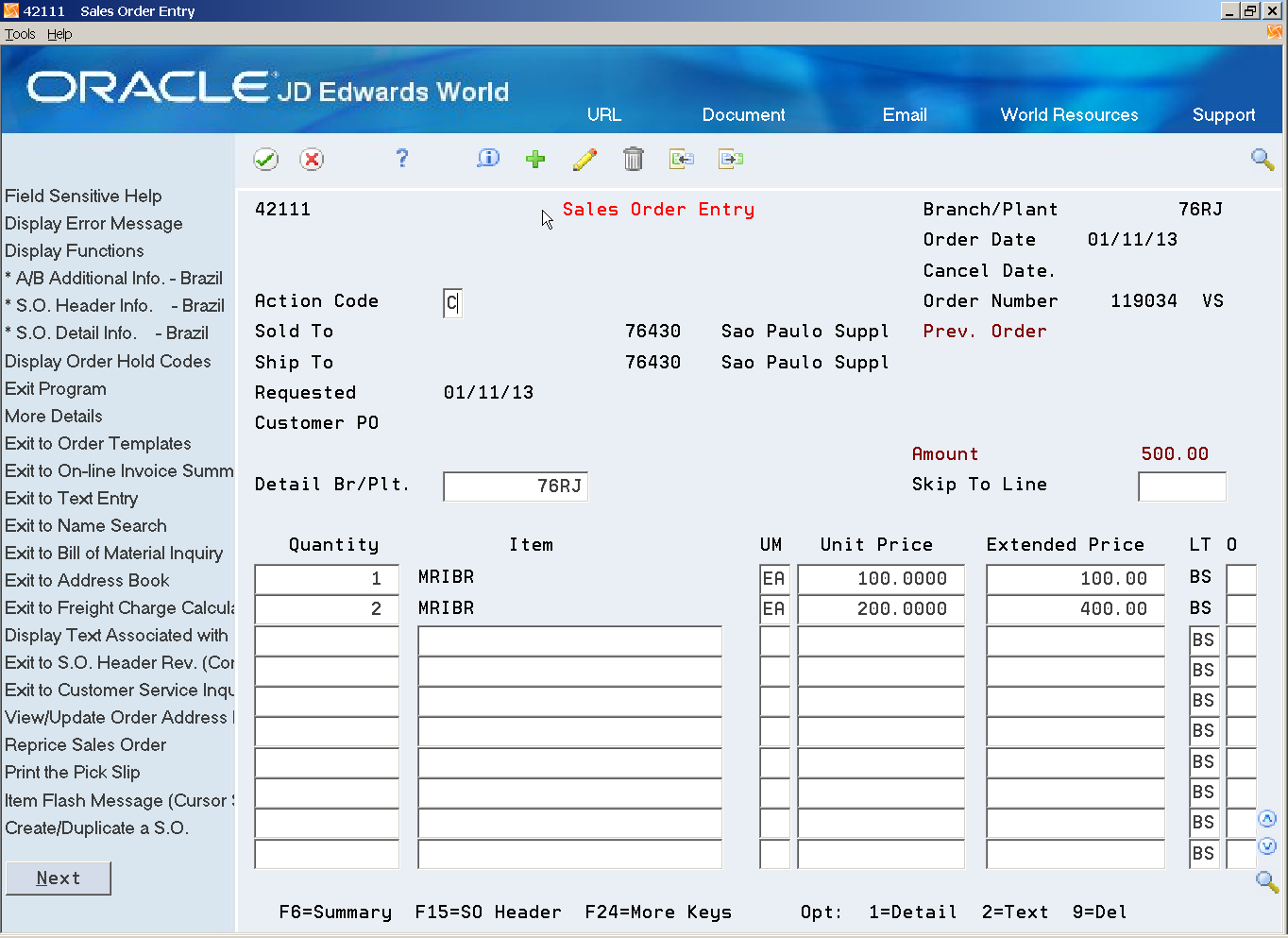Click the pencil Change icon
Viewport: 1288px width, 938px height.
[585, 159]
